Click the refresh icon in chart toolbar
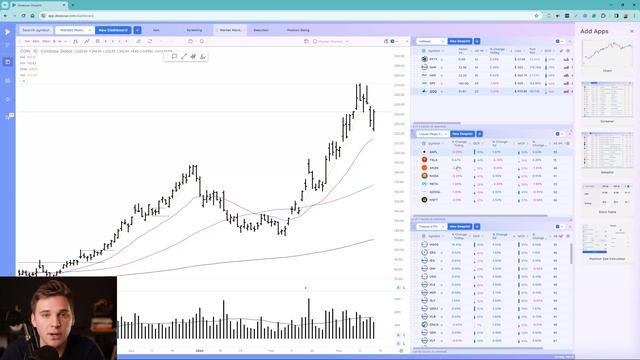 tap(149, 41)
